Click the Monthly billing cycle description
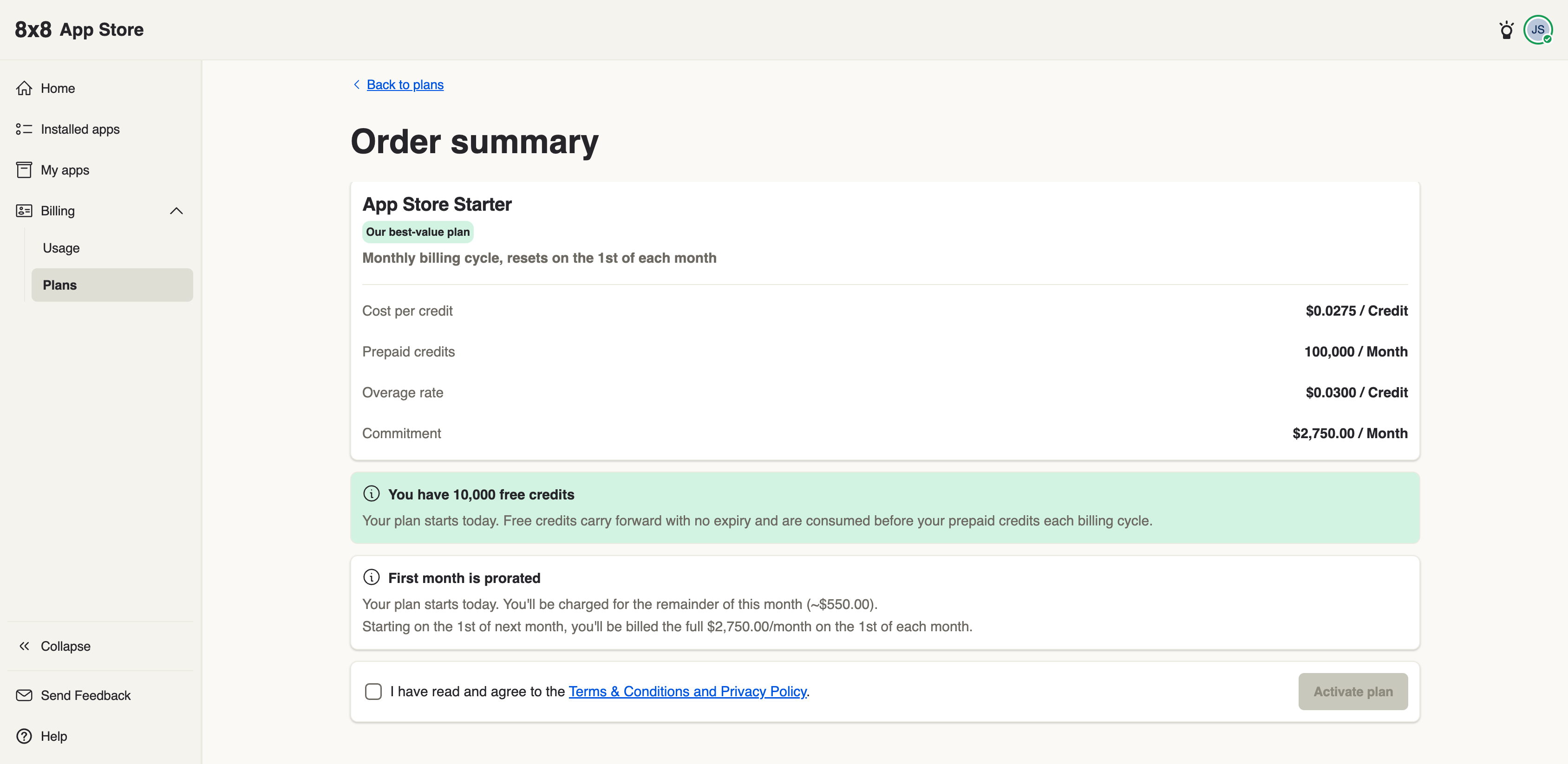Image resolution: width=1568 pixels, height=764 pixels. tap(539, 258)
